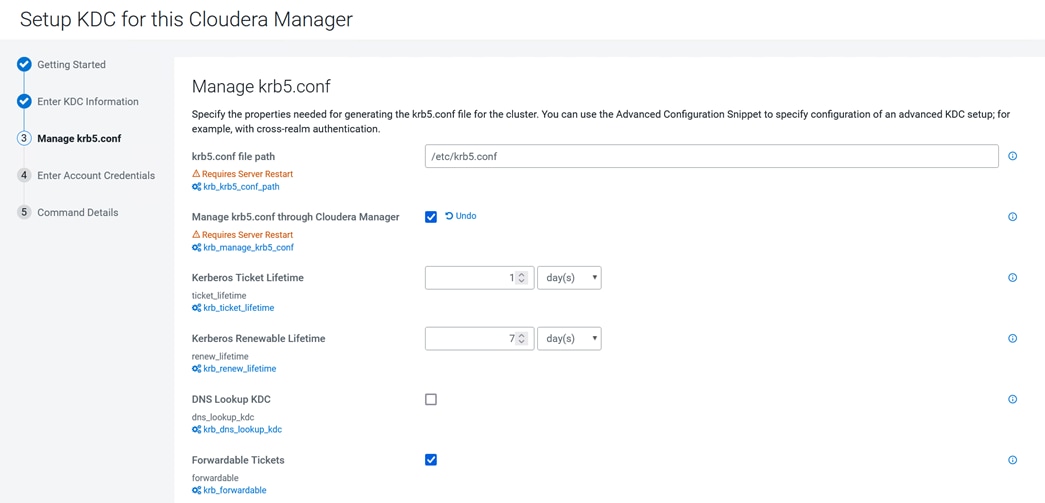Click gears icon beside krb_ticket_lifetime
Viewport: 1045px width, 503px height.
click(x=197, y=308)
